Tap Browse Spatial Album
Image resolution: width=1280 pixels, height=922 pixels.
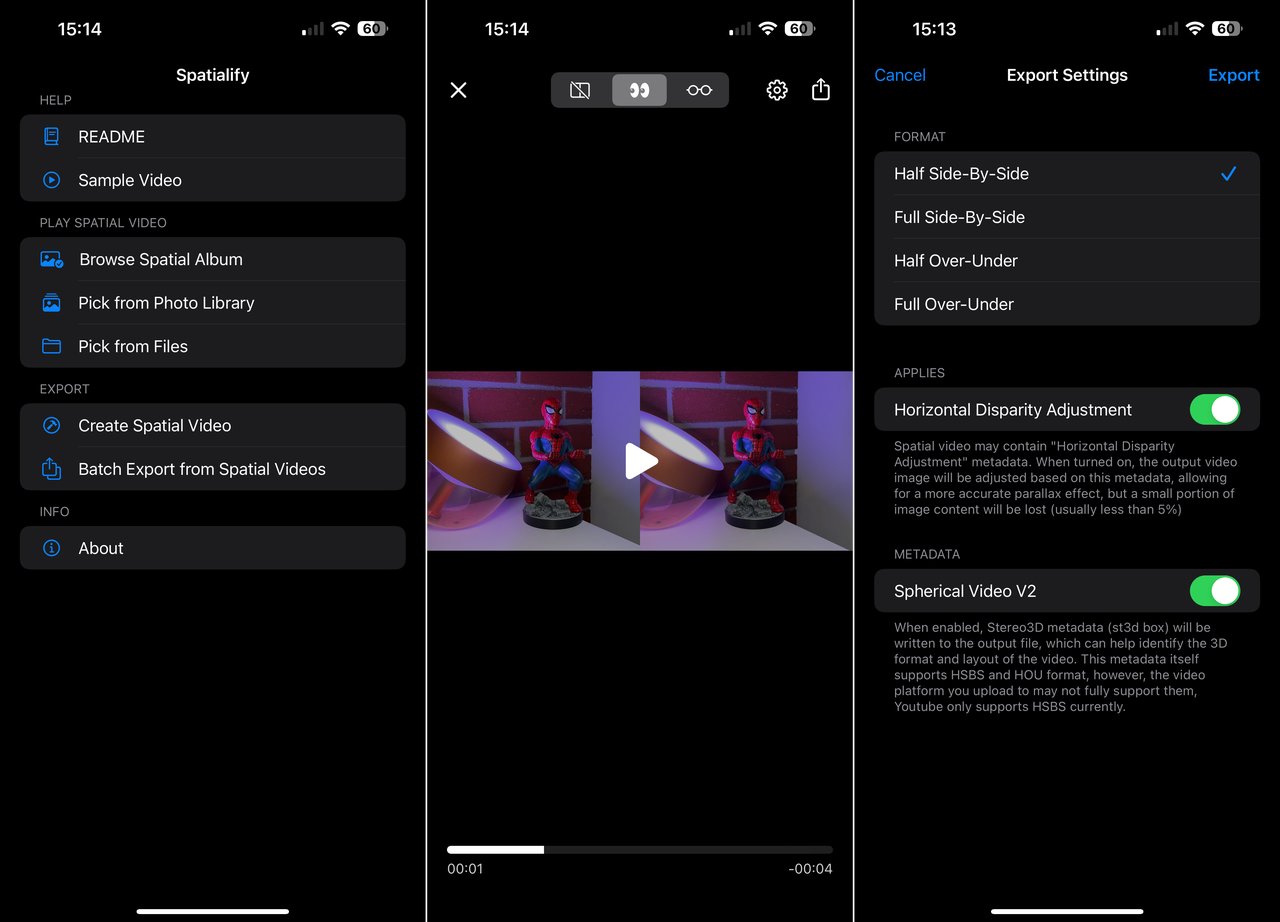pyautogui.click(x=213, y=259)
